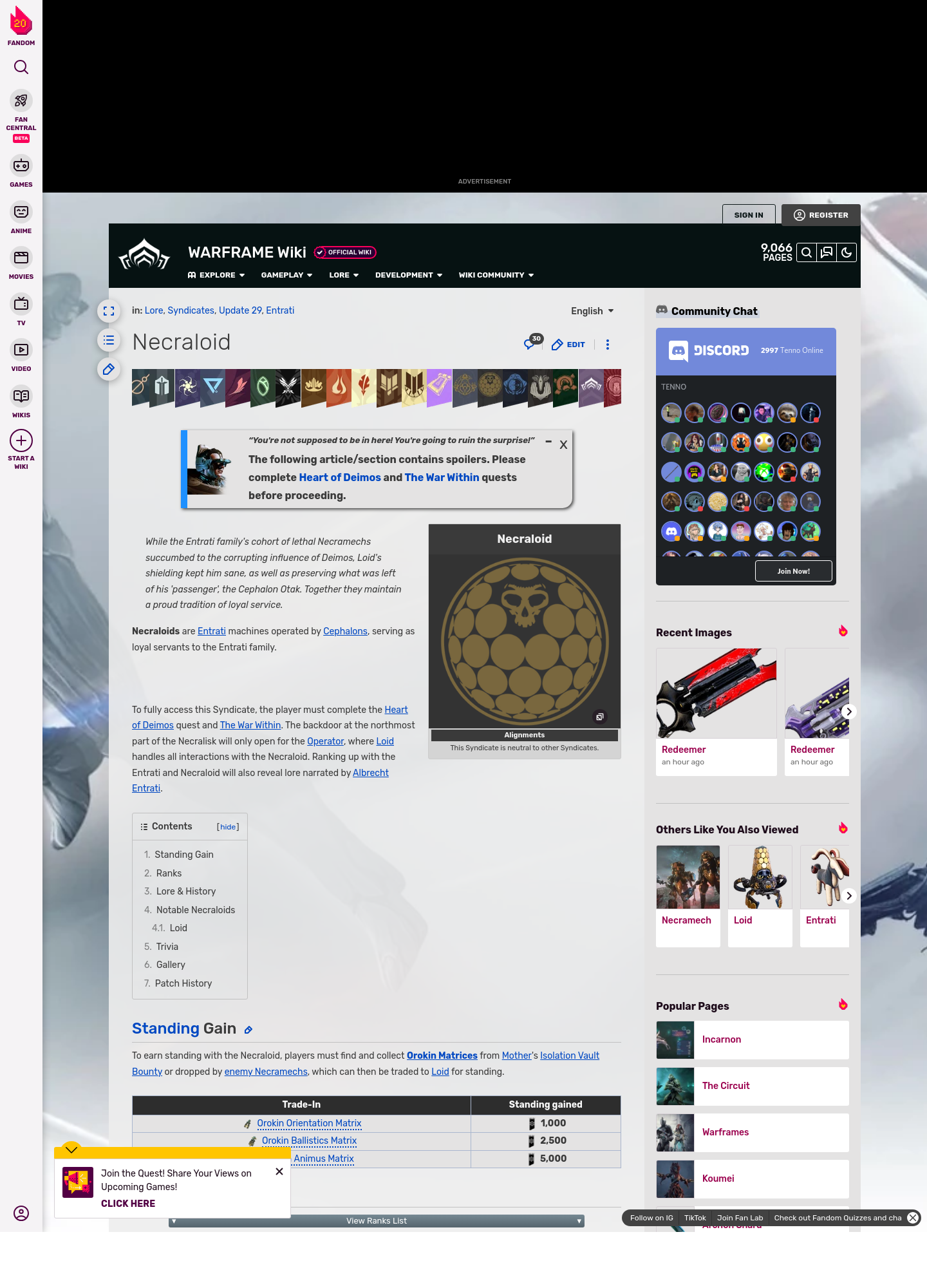Open the Wiki Community dropdown
The height and width of the screenshot is (1288, 927).
[496, 275]
